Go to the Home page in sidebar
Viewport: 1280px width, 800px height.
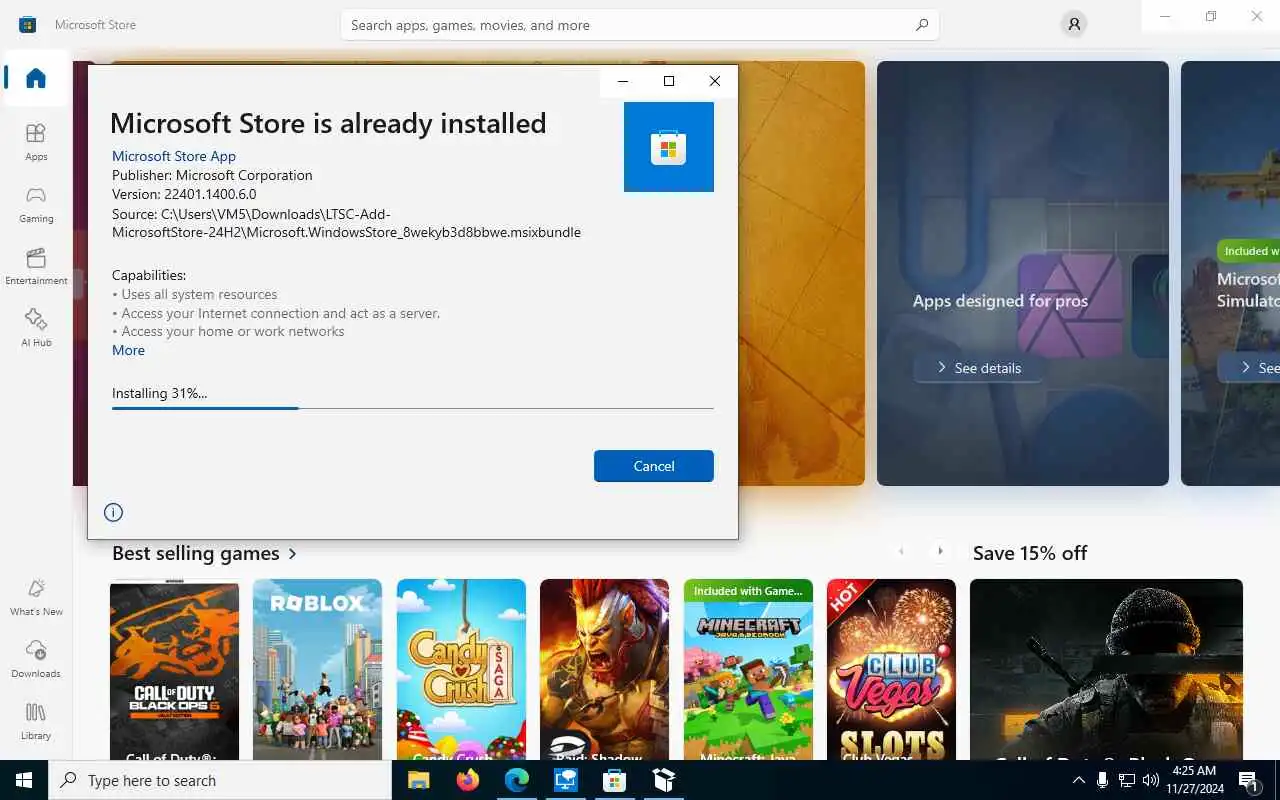[x=36, y=78]
